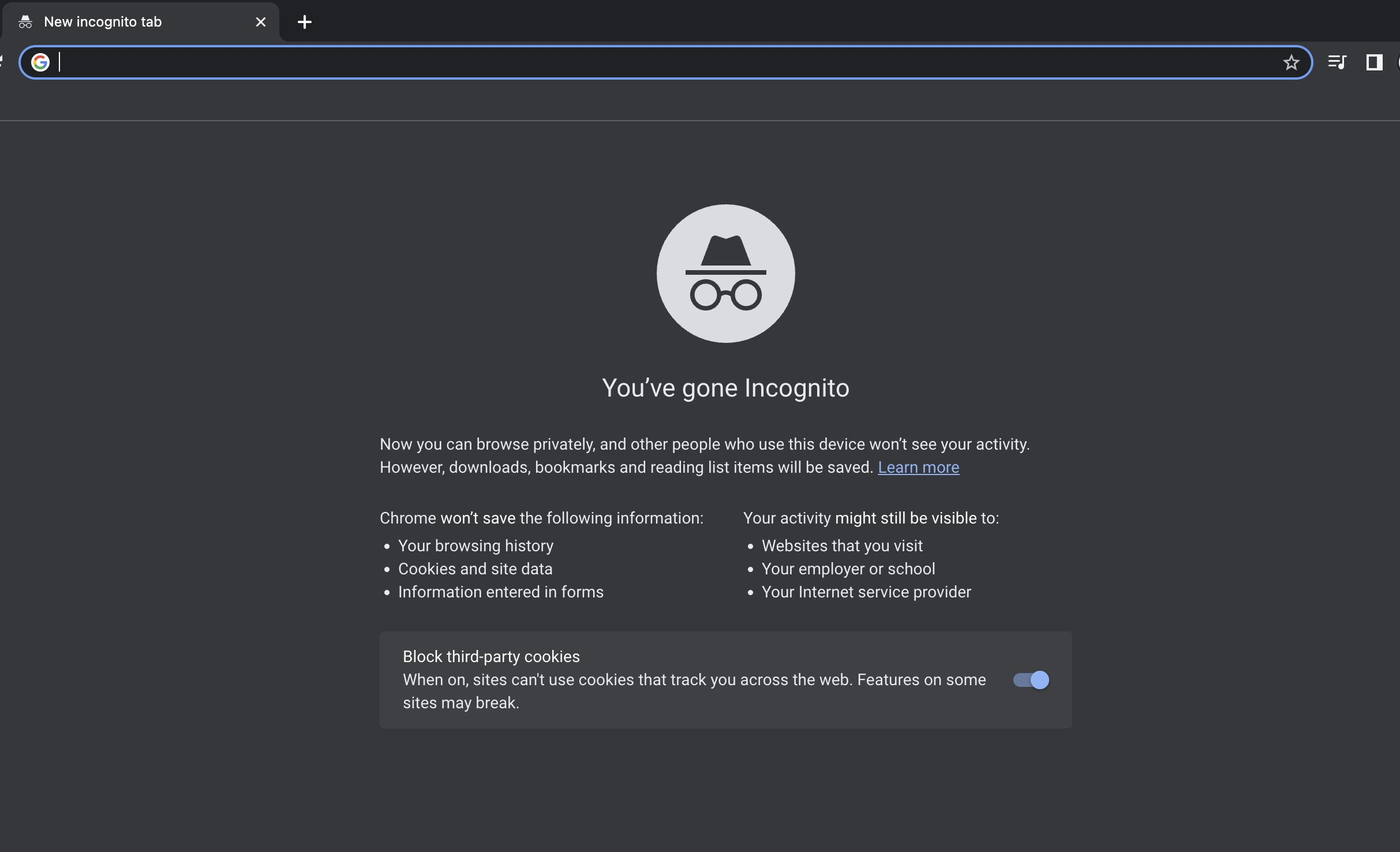Click the large incognito hat-and-glasses logo
The height and width of the screenshot is (852, 1400).
[725, 273]
